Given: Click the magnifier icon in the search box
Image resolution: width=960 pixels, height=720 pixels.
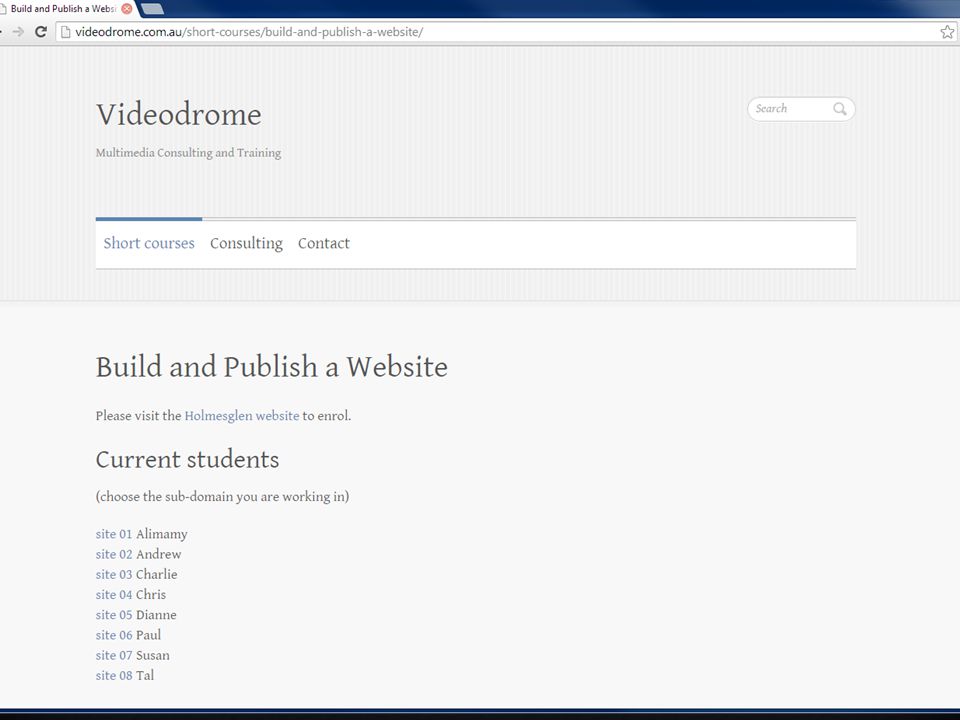Looking at the screenshot, I should (x=839, y=109).
